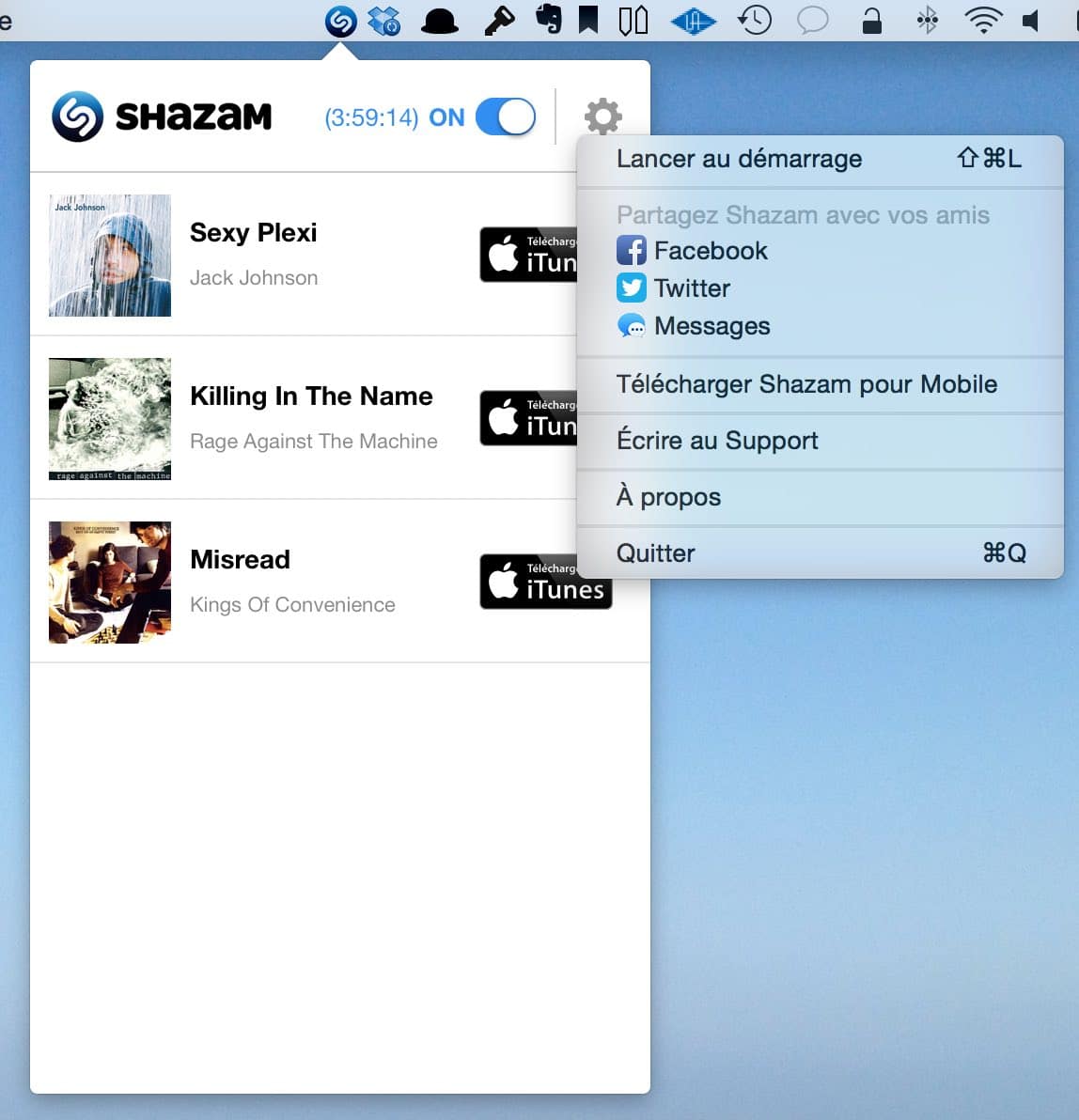Screen dimensions: 1079x1120
Task: Select Lancer au démarrage menu option
Action: point(820,159)
